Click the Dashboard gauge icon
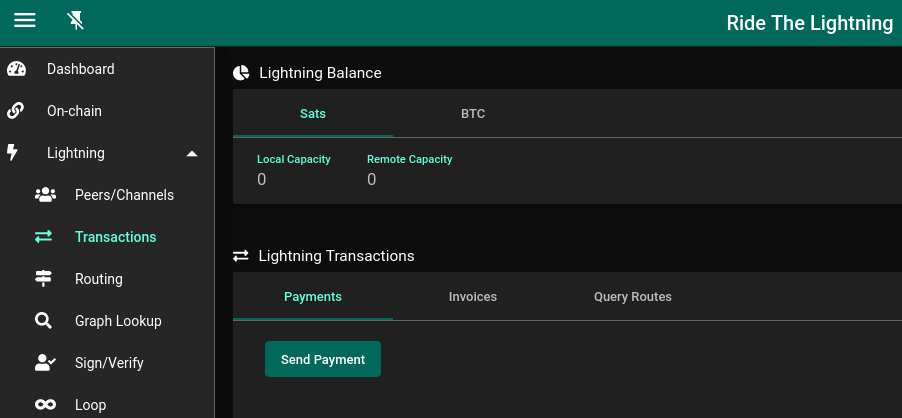 17,69
